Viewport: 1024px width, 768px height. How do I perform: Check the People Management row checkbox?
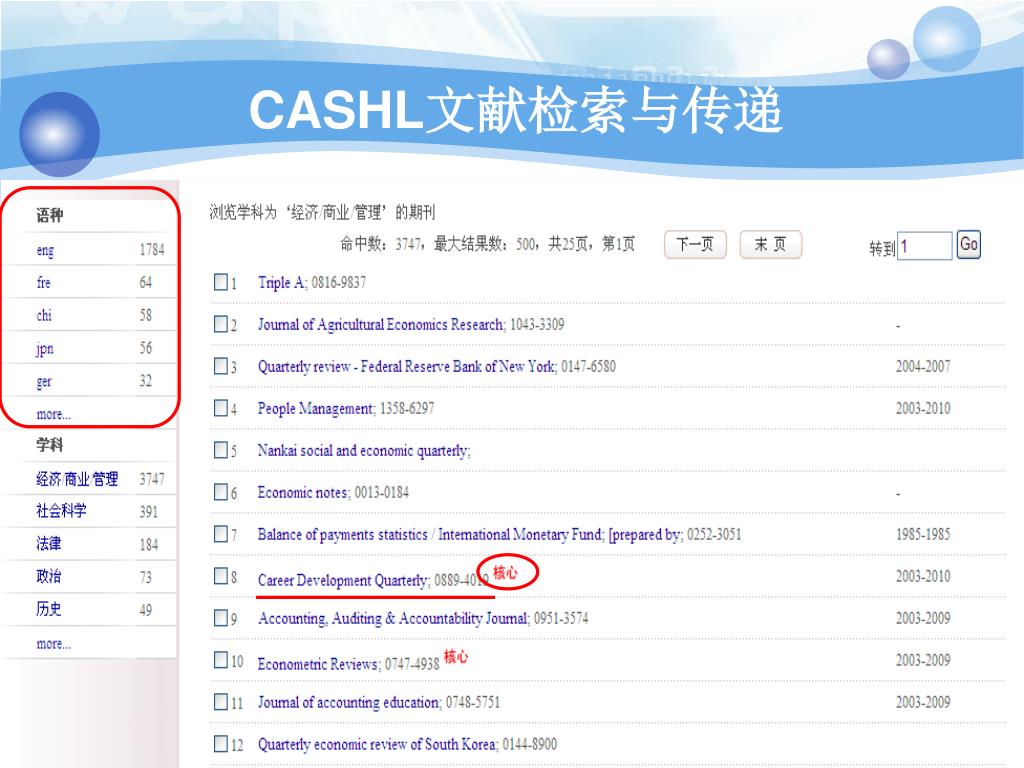(221, 408)
